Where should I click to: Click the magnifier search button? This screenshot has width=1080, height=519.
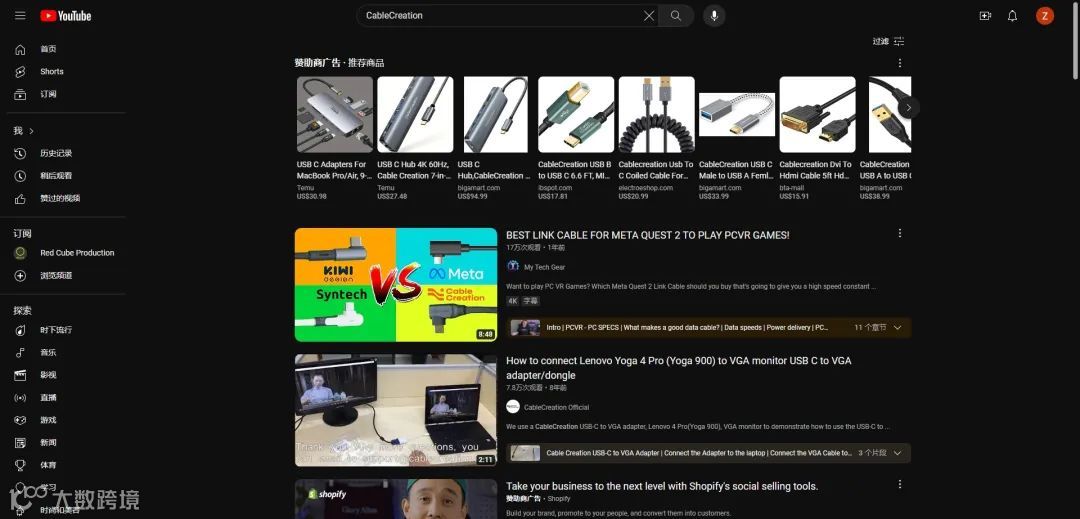click(x=676, y=16)
